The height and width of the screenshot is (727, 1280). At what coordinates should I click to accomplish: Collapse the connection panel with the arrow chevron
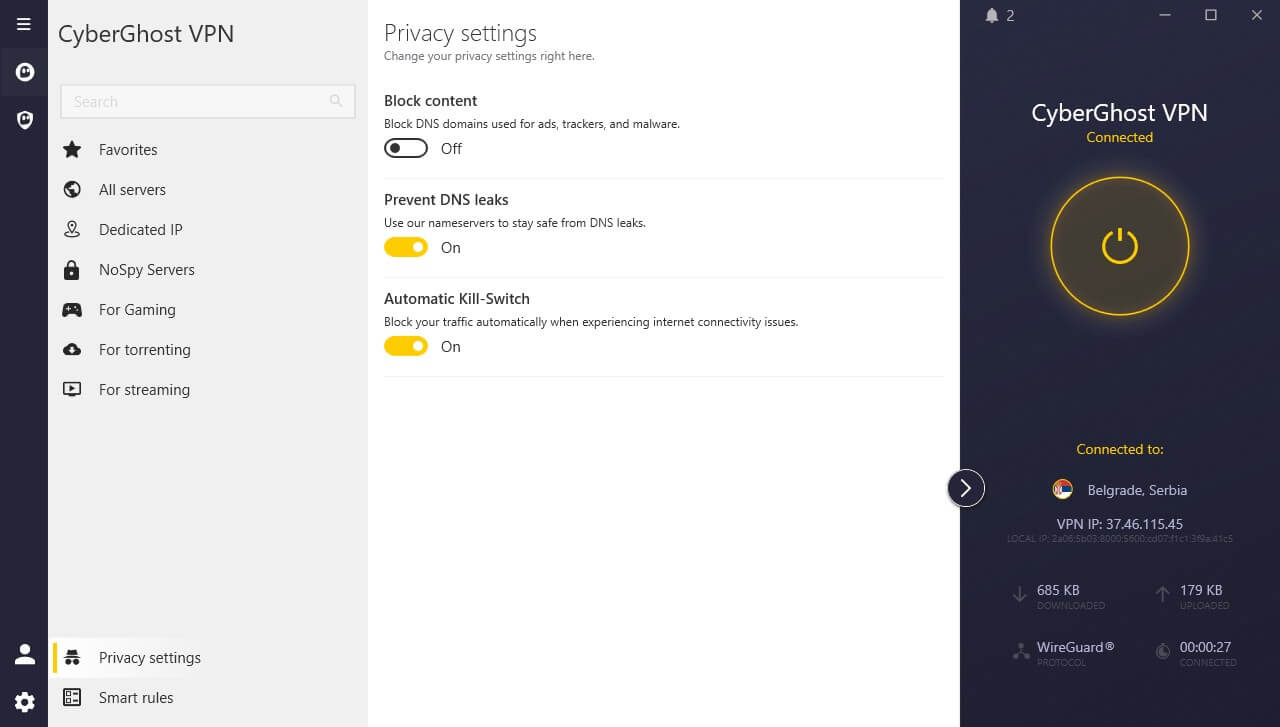965,488
